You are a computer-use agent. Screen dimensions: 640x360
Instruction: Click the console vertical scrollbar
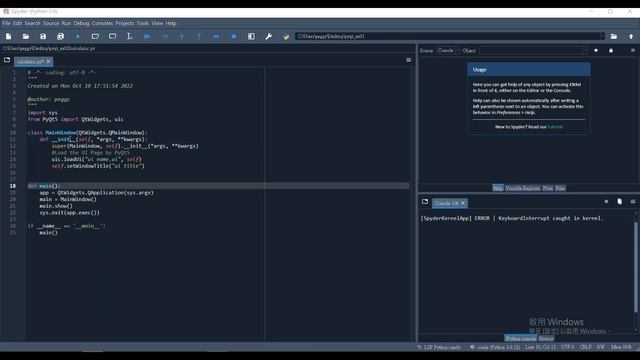coord(636,267)
